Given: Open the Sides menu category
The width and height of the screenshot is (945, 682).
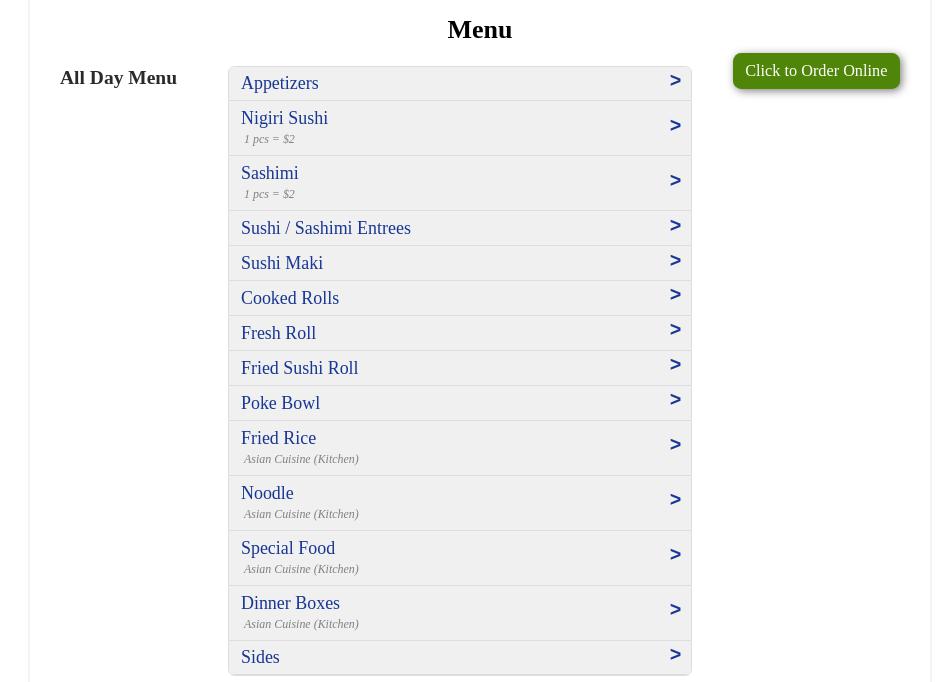Looking at the screenshot, I should pyautogui.click(x=260, y=657).
